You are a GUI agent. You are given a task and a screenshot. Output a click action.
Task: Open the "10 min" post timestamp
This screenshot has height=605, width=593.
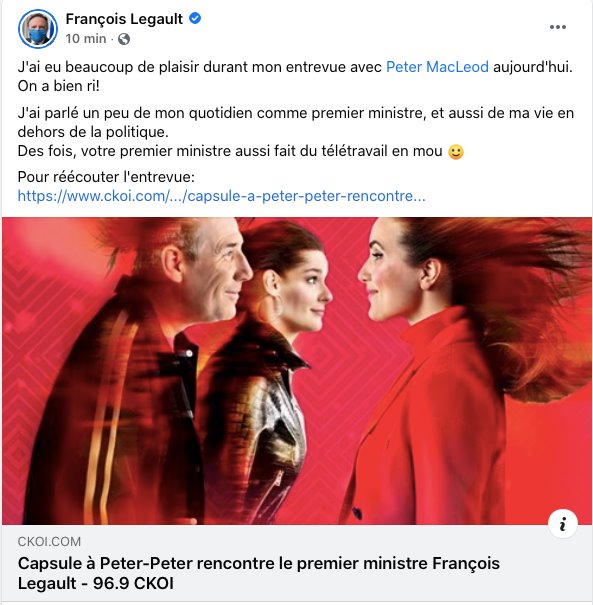(86, 39)
